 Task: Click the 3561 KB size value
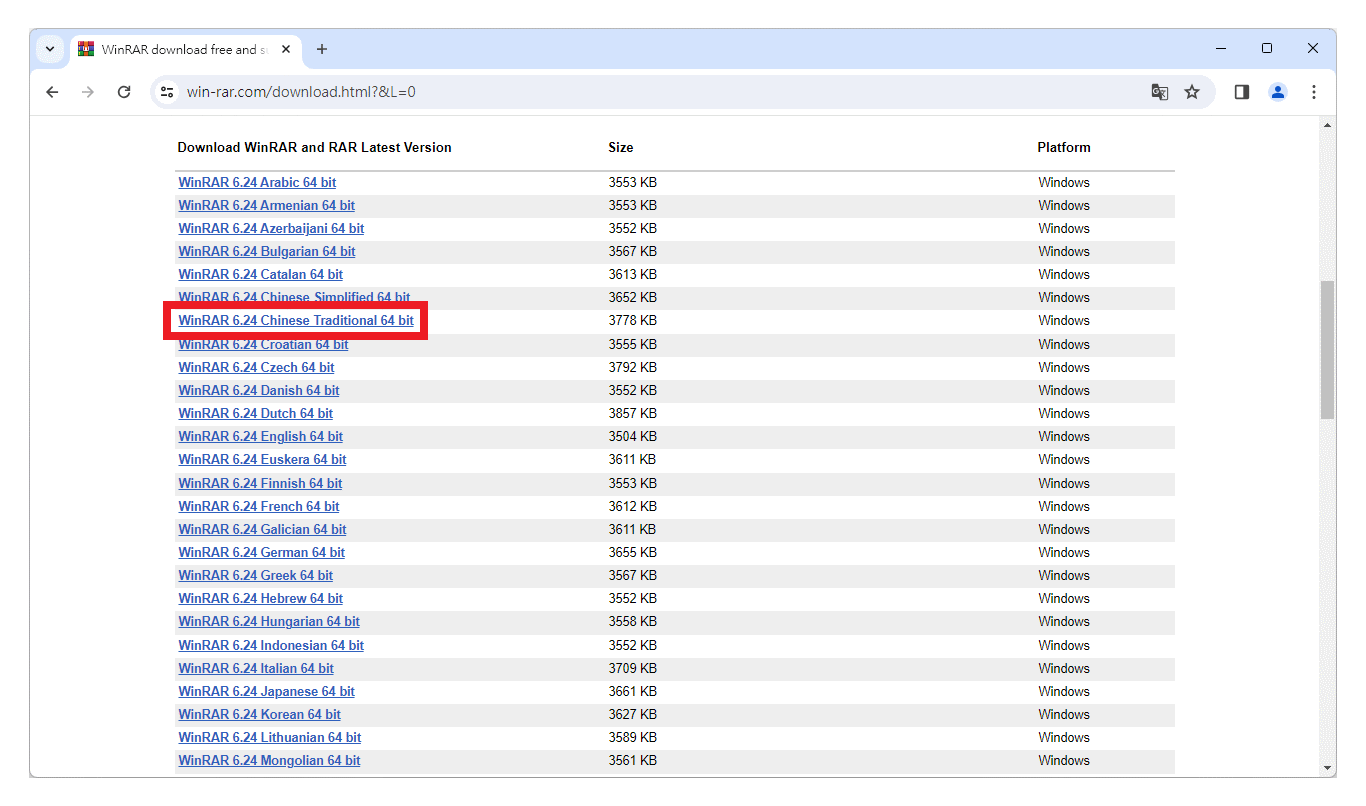point(632,760)
